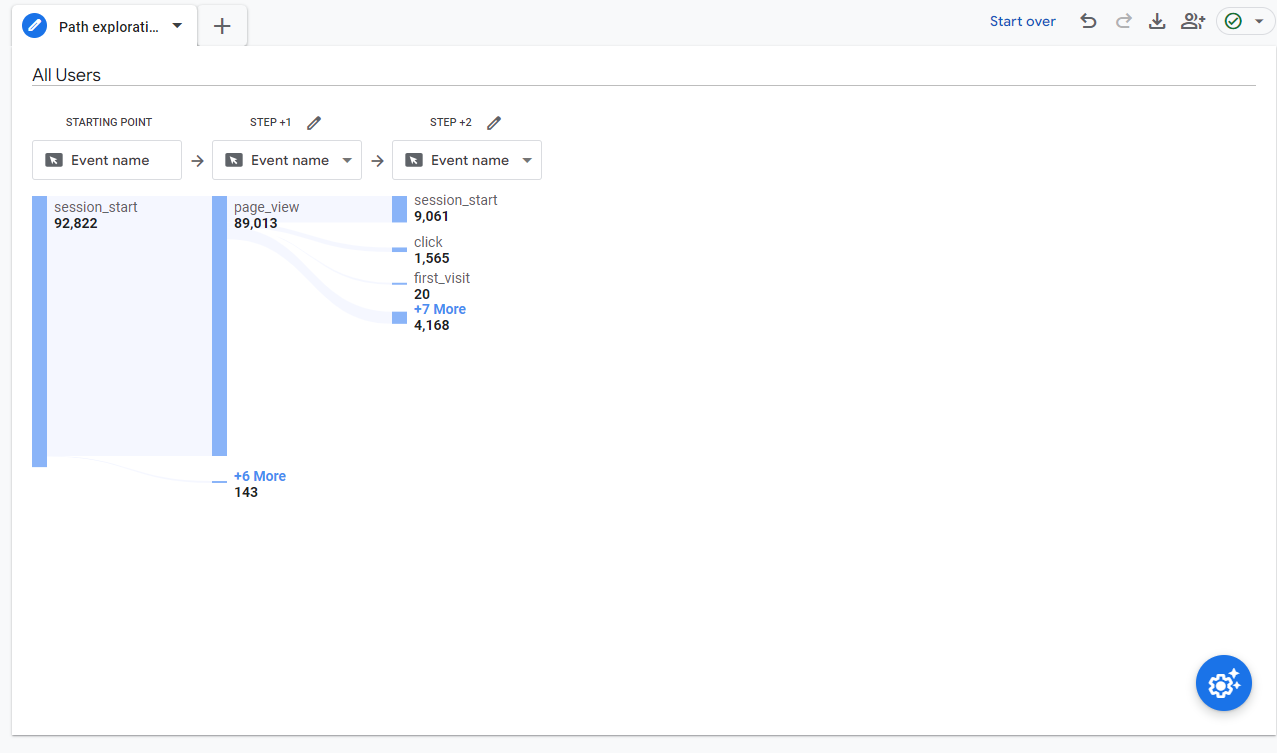The height and width of the screenshot is (753, 1277).
Task: Click the redo arrow icon
Action: [1123, 21]
